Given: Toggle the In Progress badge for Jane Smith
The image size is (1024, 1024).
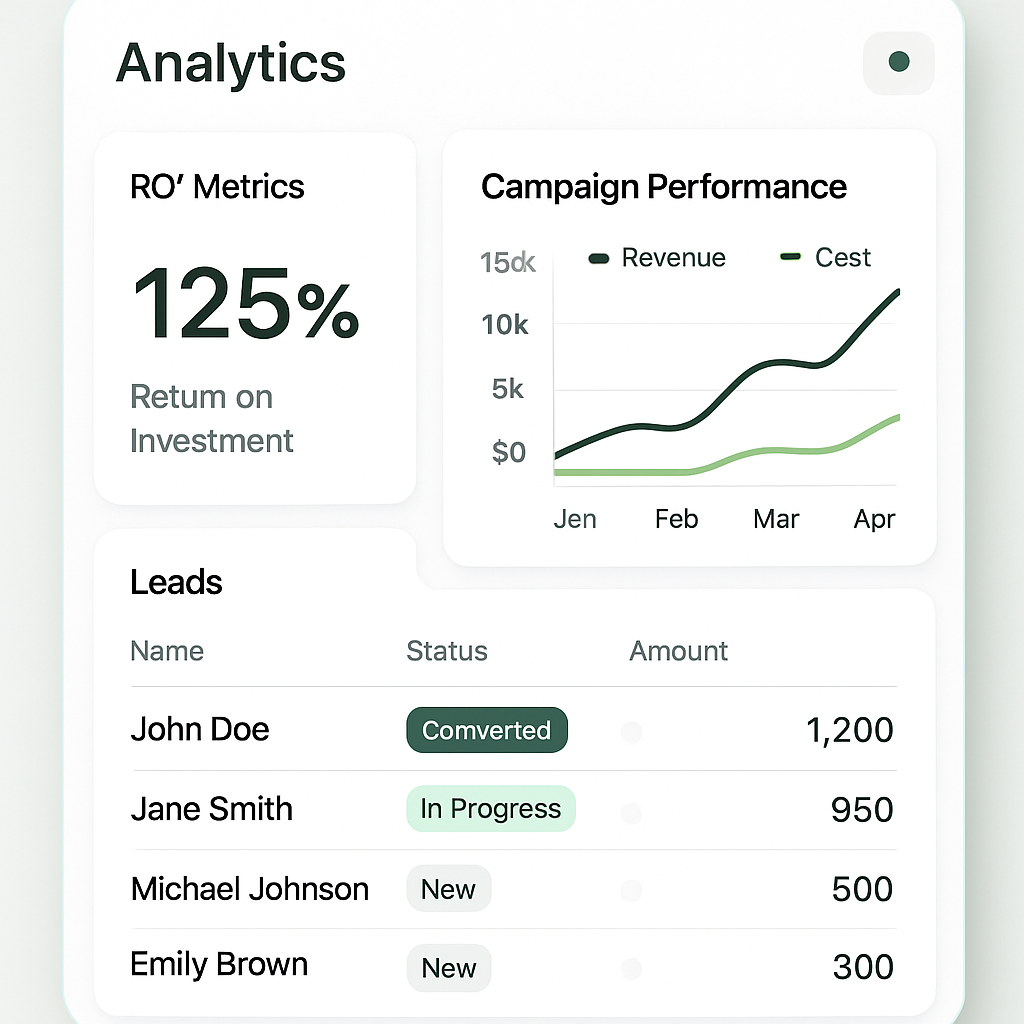Looking at the screenshot, I should point(490,809).
